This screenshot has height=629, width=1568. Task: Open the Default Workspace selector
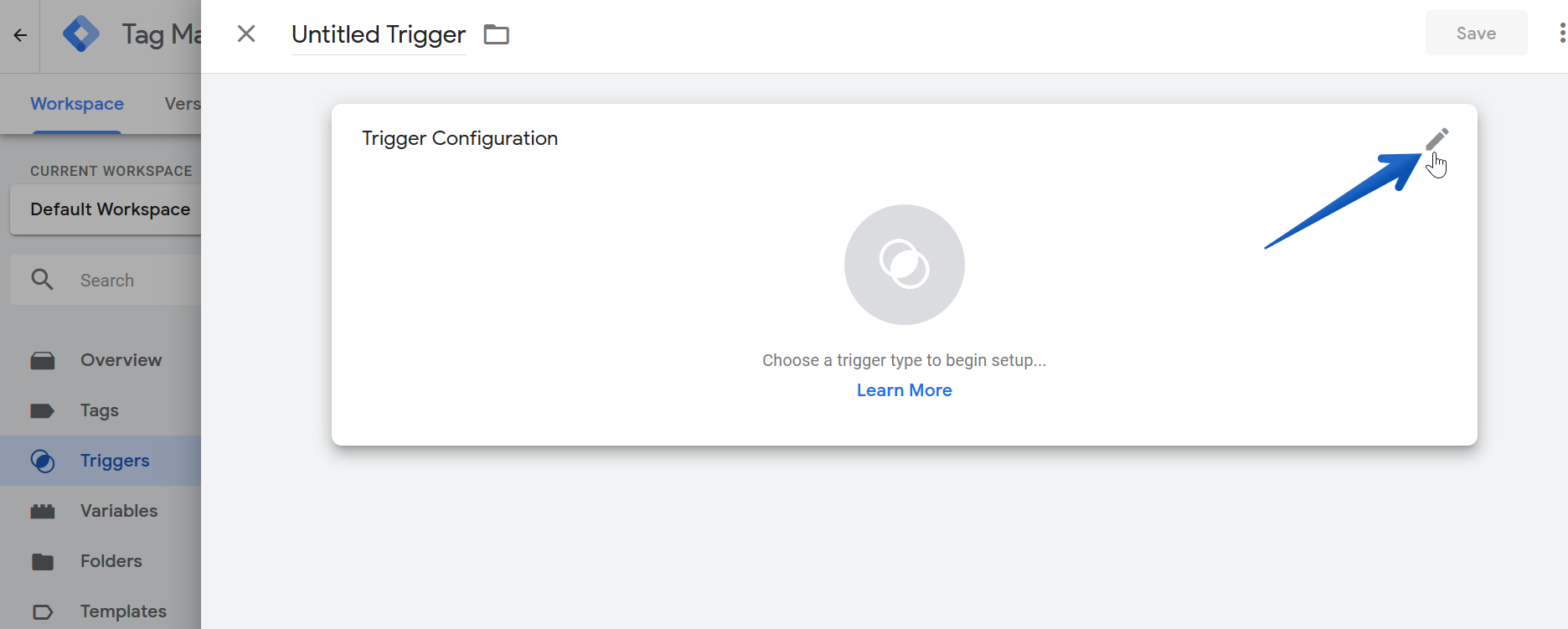[x=106, y=209]
